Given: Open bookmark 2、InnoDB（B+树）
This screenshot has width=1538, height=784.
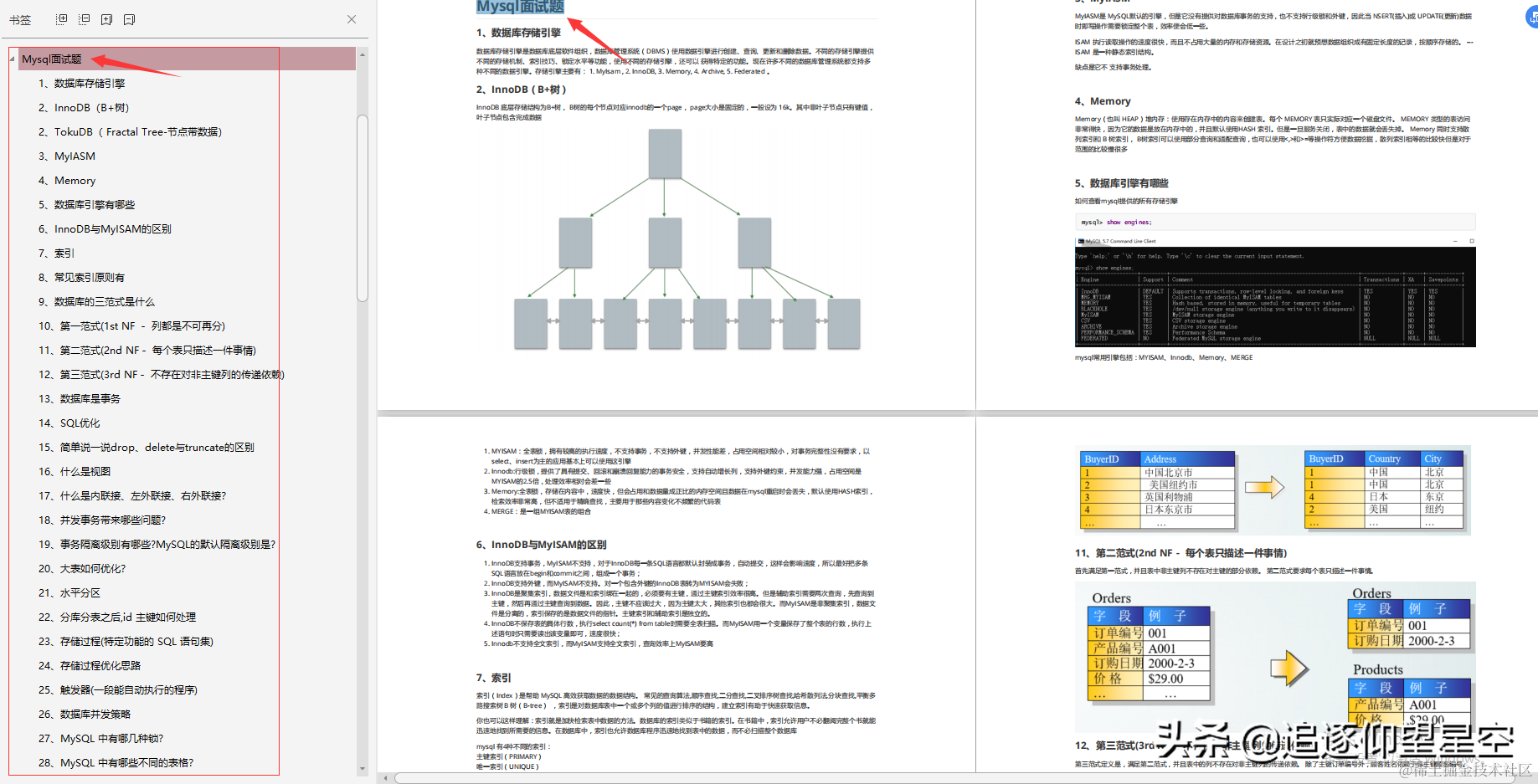Looking at the screenshot, I should tap(84, 107).
